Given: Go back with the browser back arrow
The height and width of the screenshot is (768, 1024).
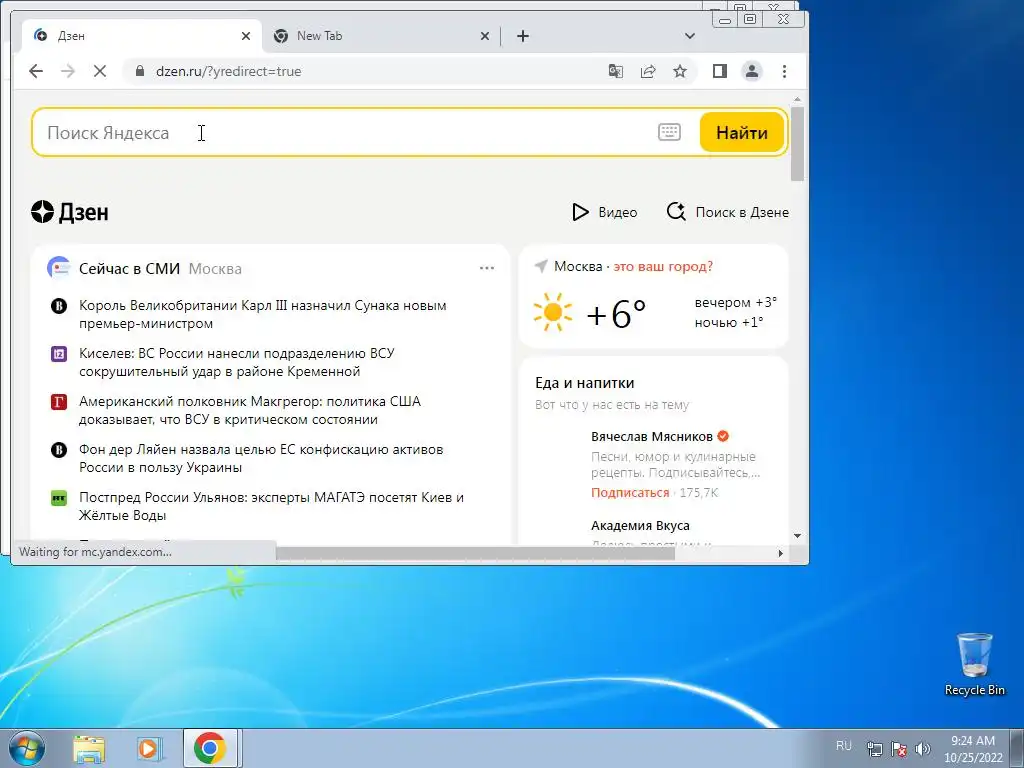Looking at the screenshot, I should pyautogui.click(x=36, y=71).
